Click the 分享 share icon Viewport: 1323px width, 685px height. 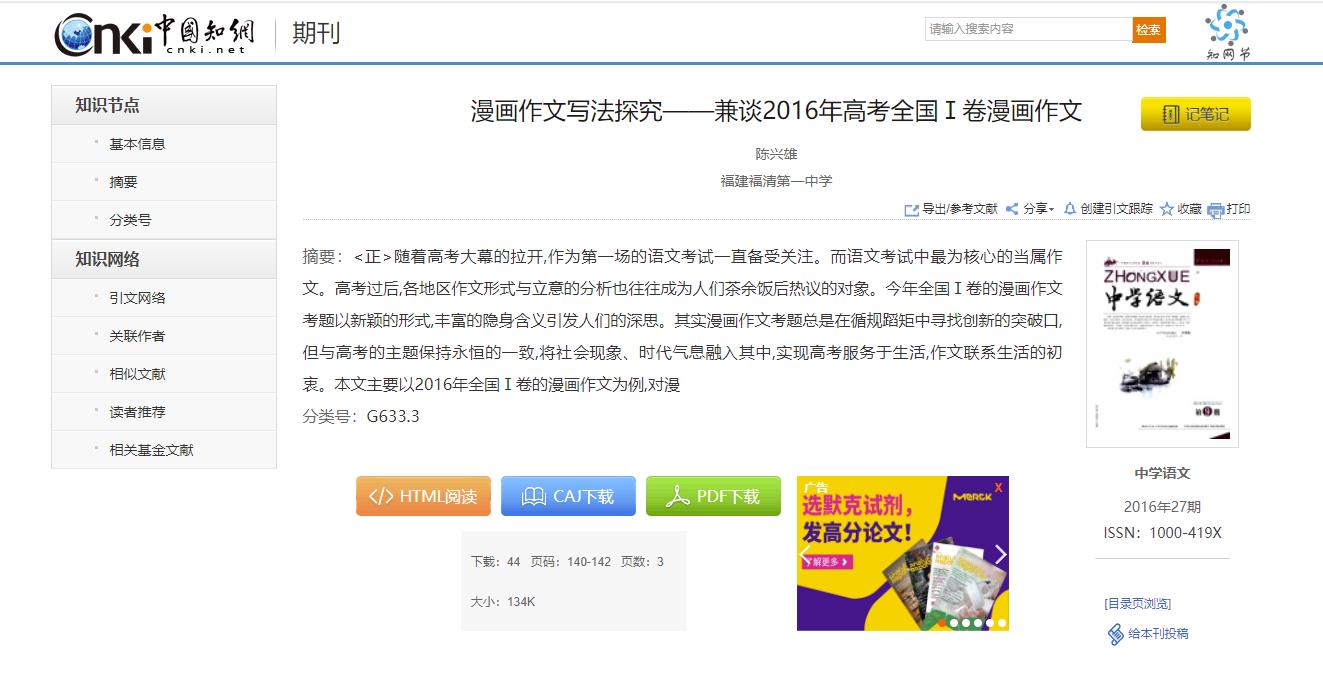[1012, 209]
